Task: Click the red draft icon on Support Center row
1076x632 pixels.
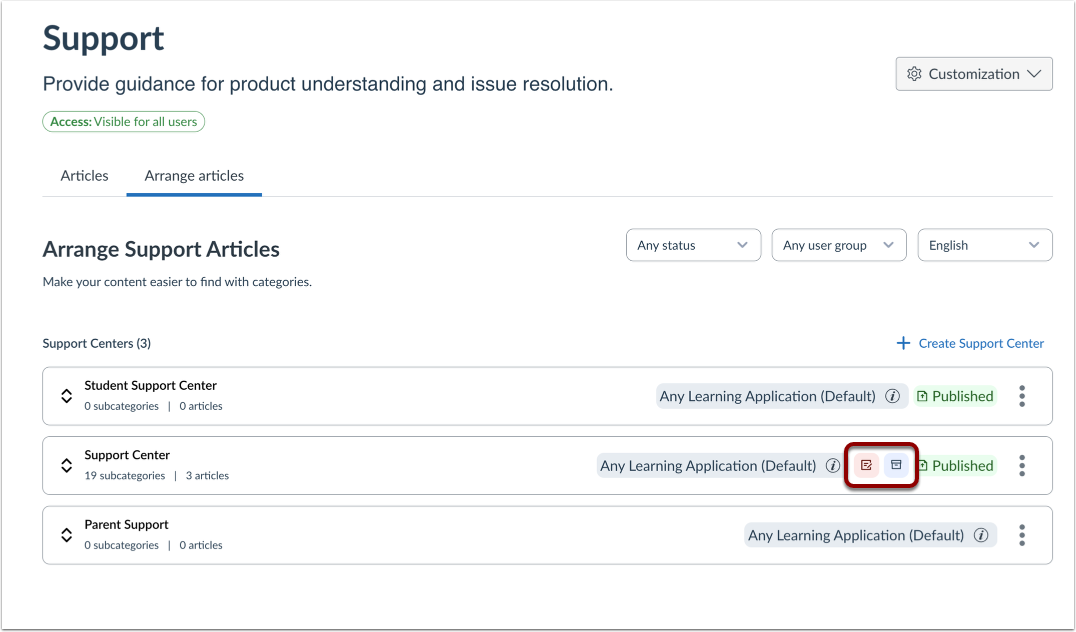Action: click(x=866, y=465)
